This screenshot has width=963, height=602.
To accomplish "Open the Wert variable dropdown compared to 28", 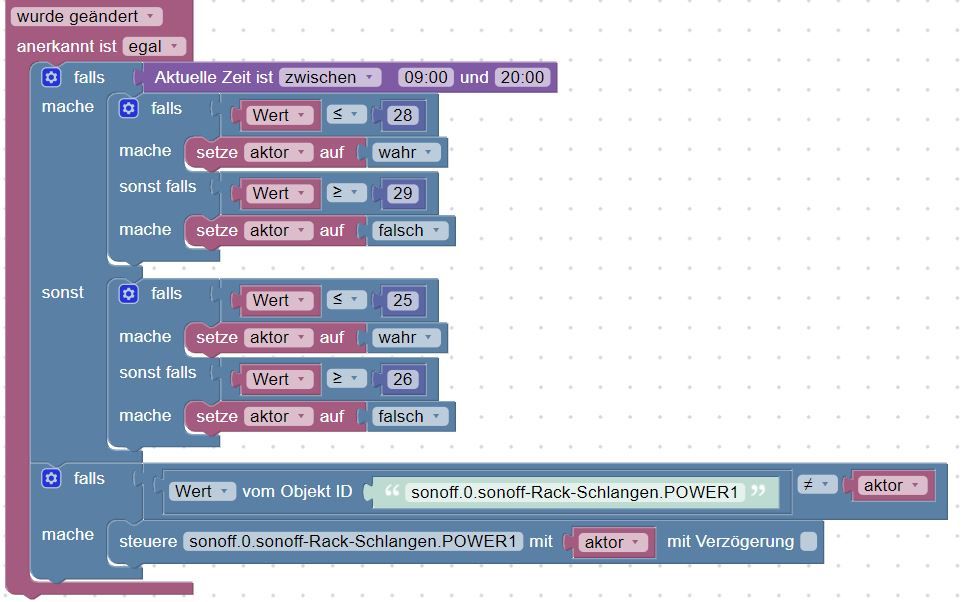I will pyautogui.click(x=279, y=115).
